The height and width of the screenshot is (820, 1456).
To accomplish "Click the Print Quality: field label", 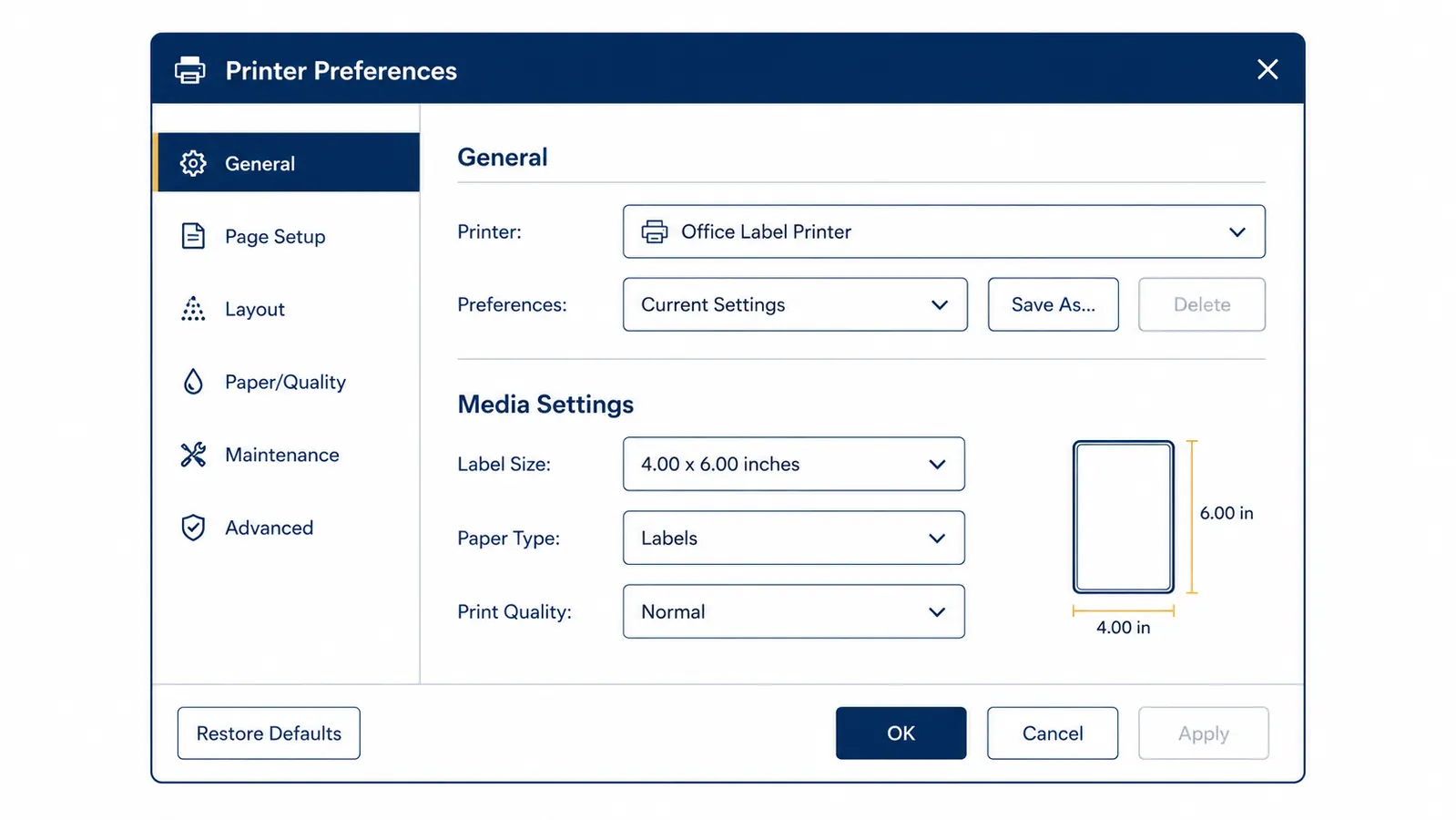I will click(x=514, y=611).
